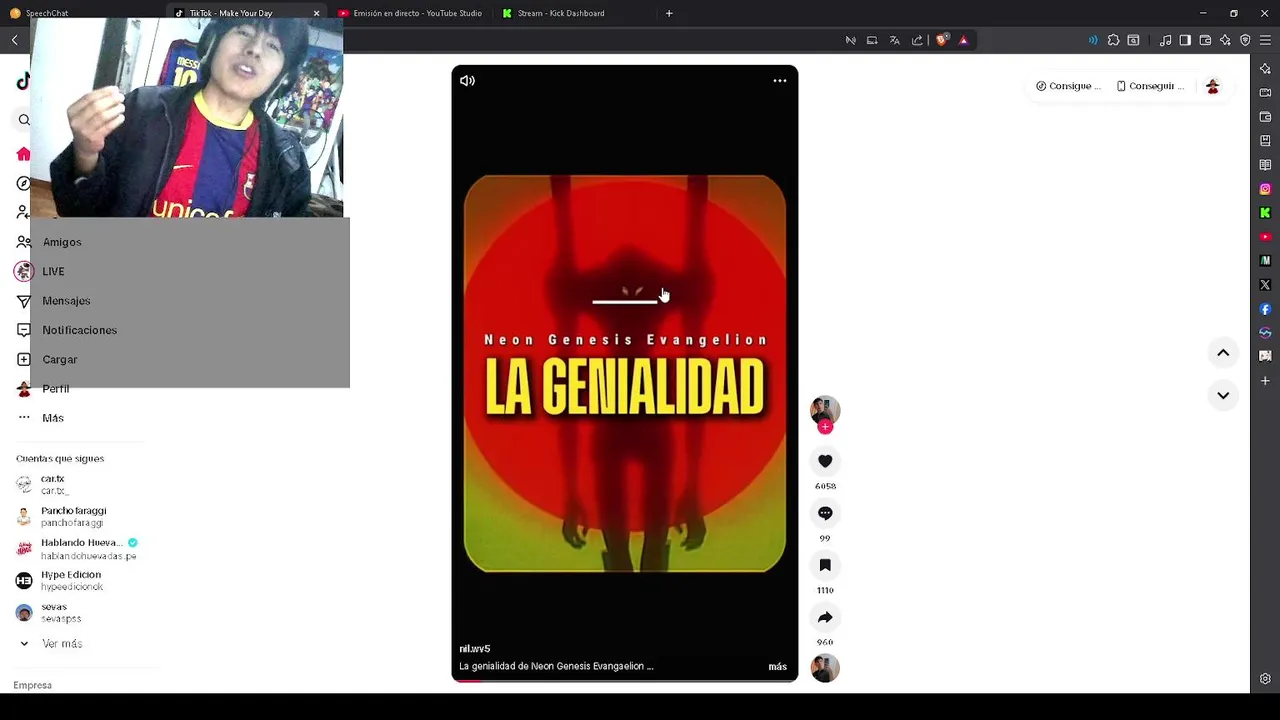Go back with the browser back arrow
The width and height of the screenshot is (1280, 720).
15,40
